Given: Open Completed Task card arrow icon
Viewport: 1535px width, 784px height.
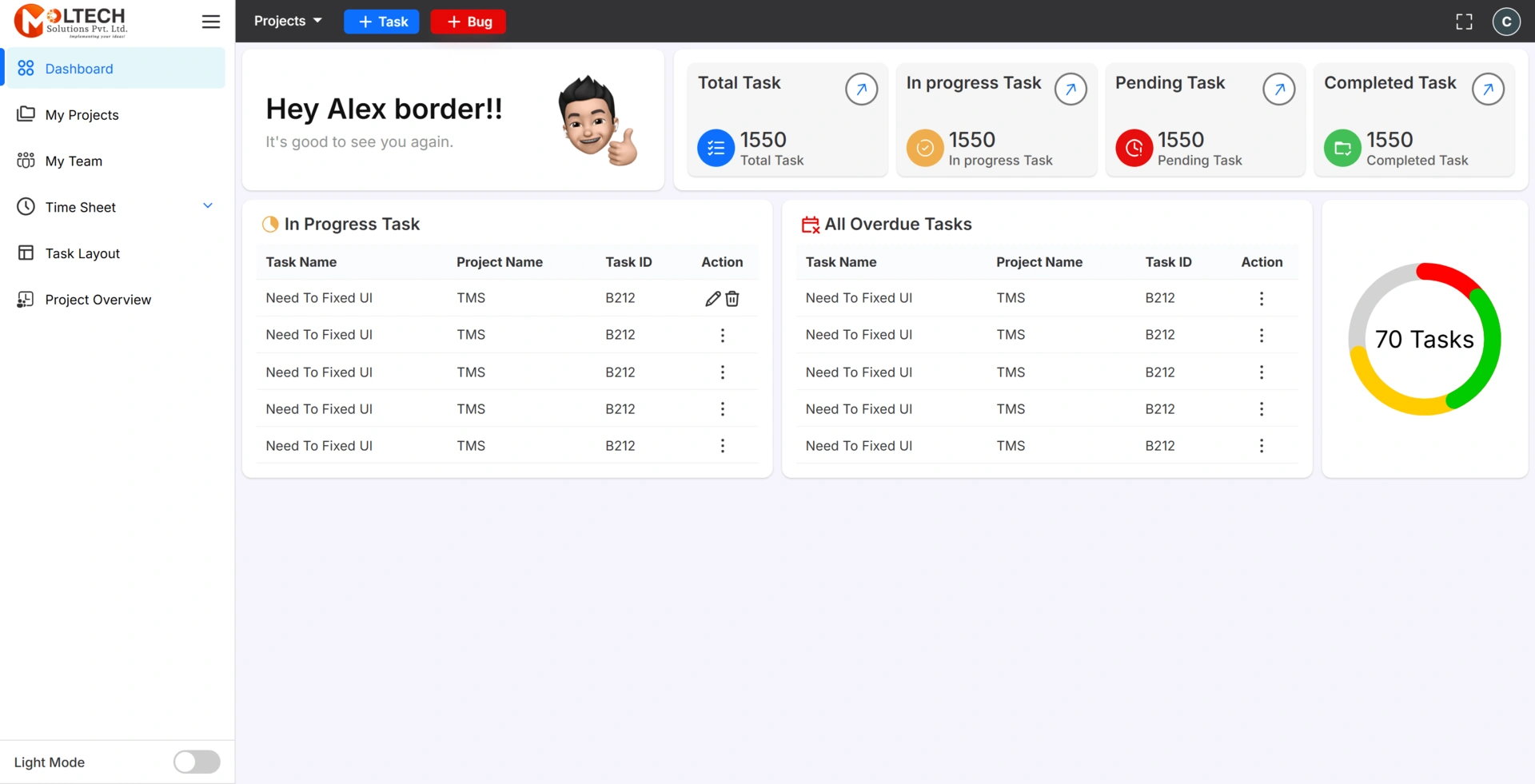Looking at the screenshot, I should (x=1488, y=90).
